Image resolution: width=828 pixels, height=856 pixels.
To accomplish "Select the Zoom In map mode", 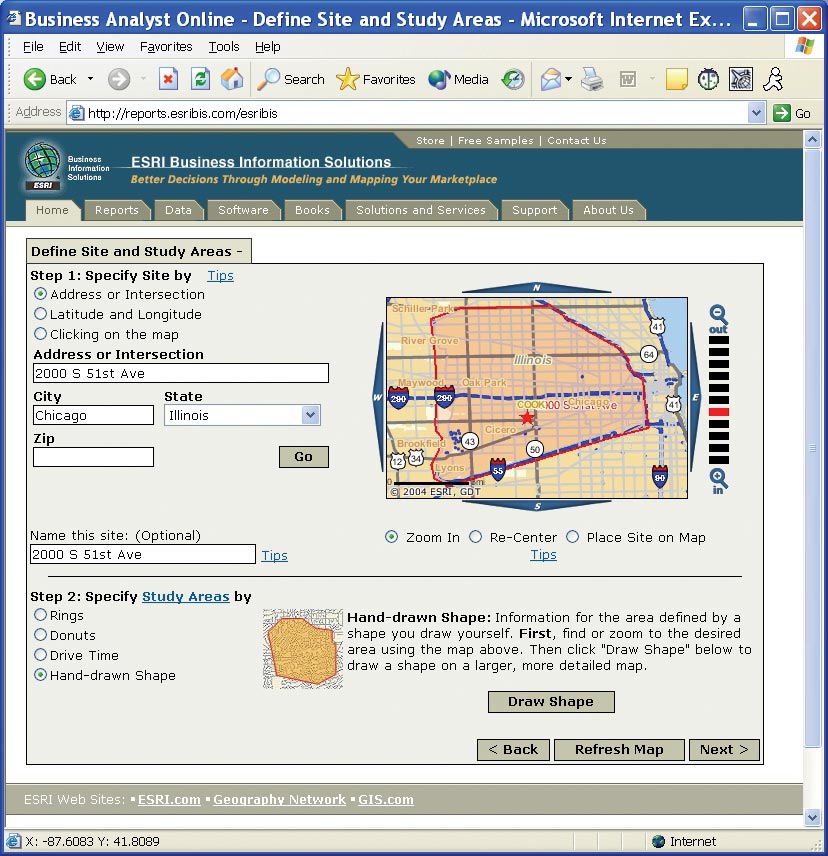I will click(x=391, y=537).
